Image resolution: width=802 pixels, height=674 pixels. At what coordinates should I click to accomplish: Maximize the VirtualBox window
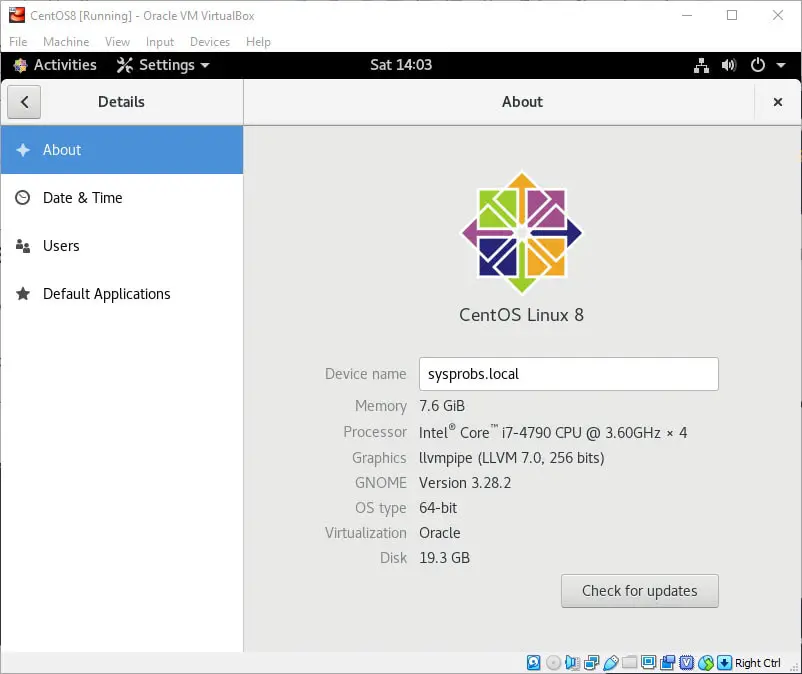732,15
